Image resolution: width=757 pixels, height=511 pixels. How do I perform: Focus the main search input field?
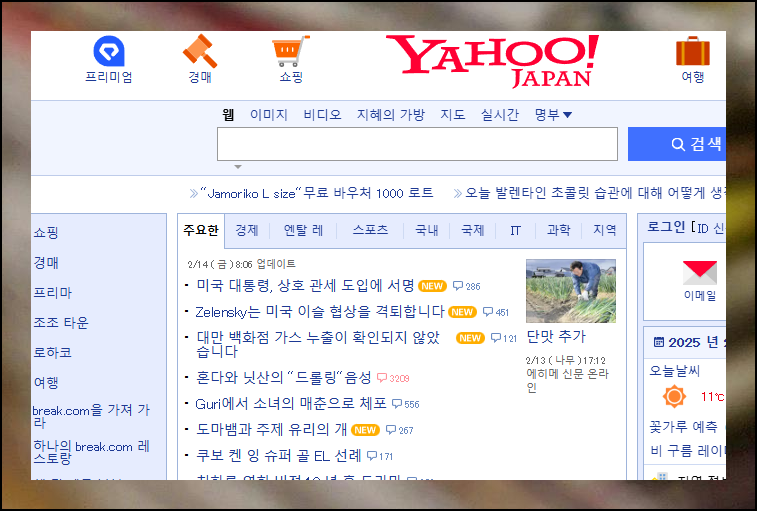click(x=417, y=144)
